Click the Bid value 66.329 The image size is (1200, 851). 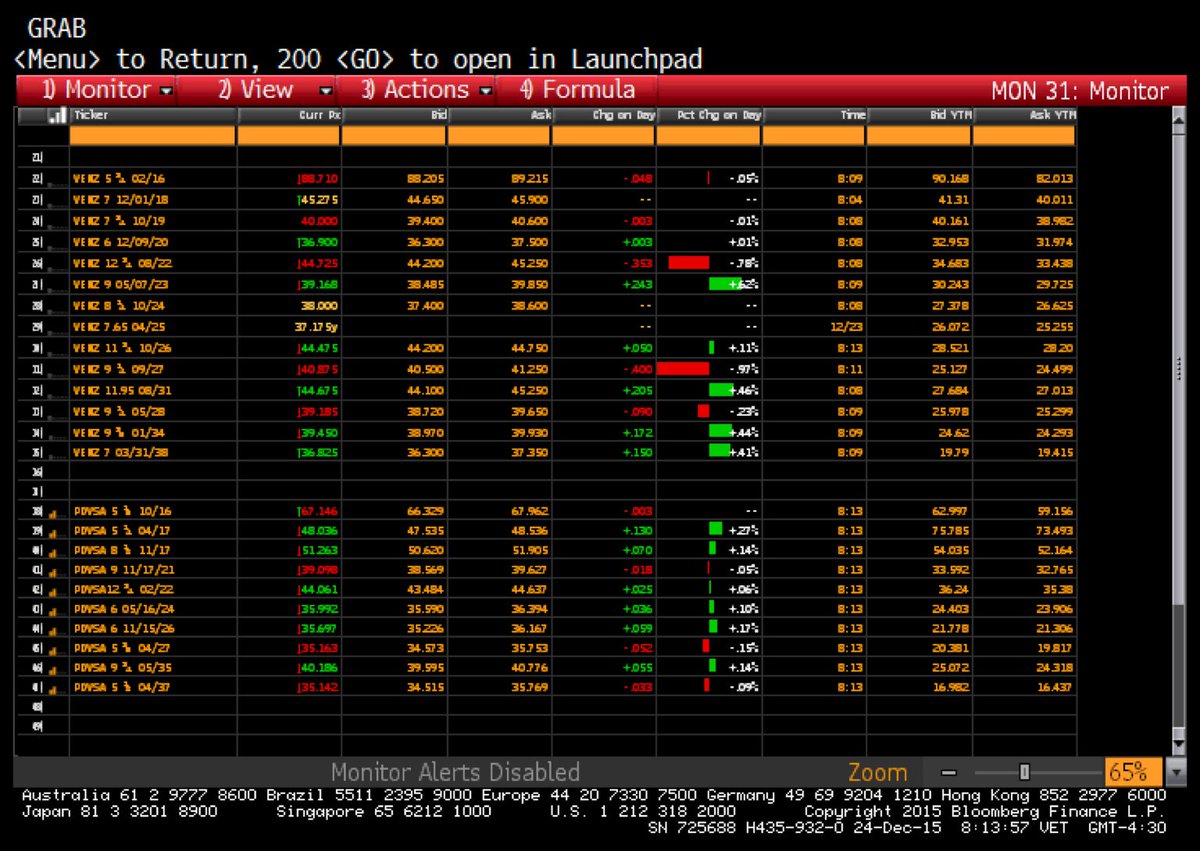[427, 511]
